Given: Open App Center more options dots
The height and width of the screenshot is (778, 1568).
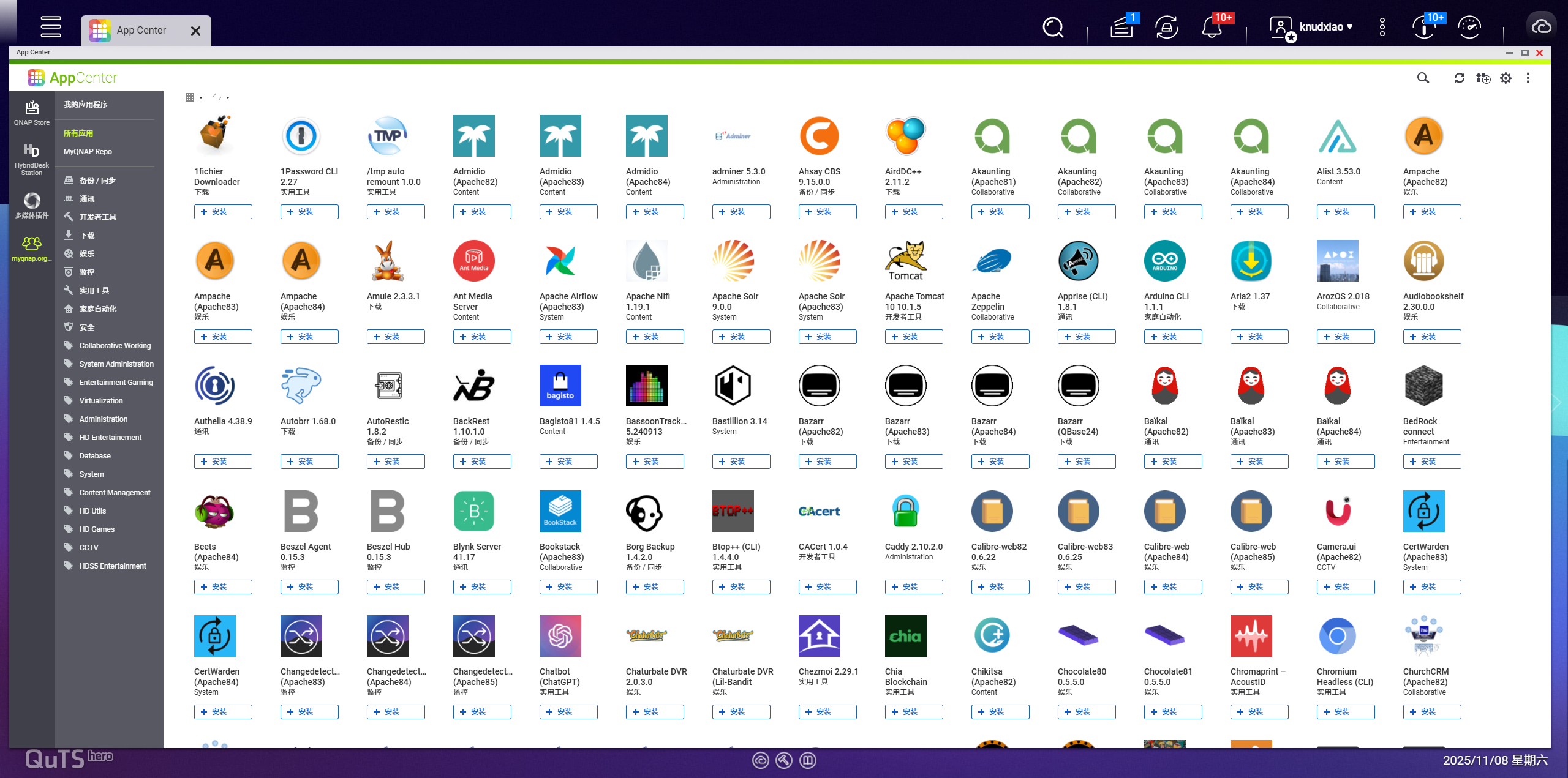Looking at the screenshot, I should [1528, 78].
